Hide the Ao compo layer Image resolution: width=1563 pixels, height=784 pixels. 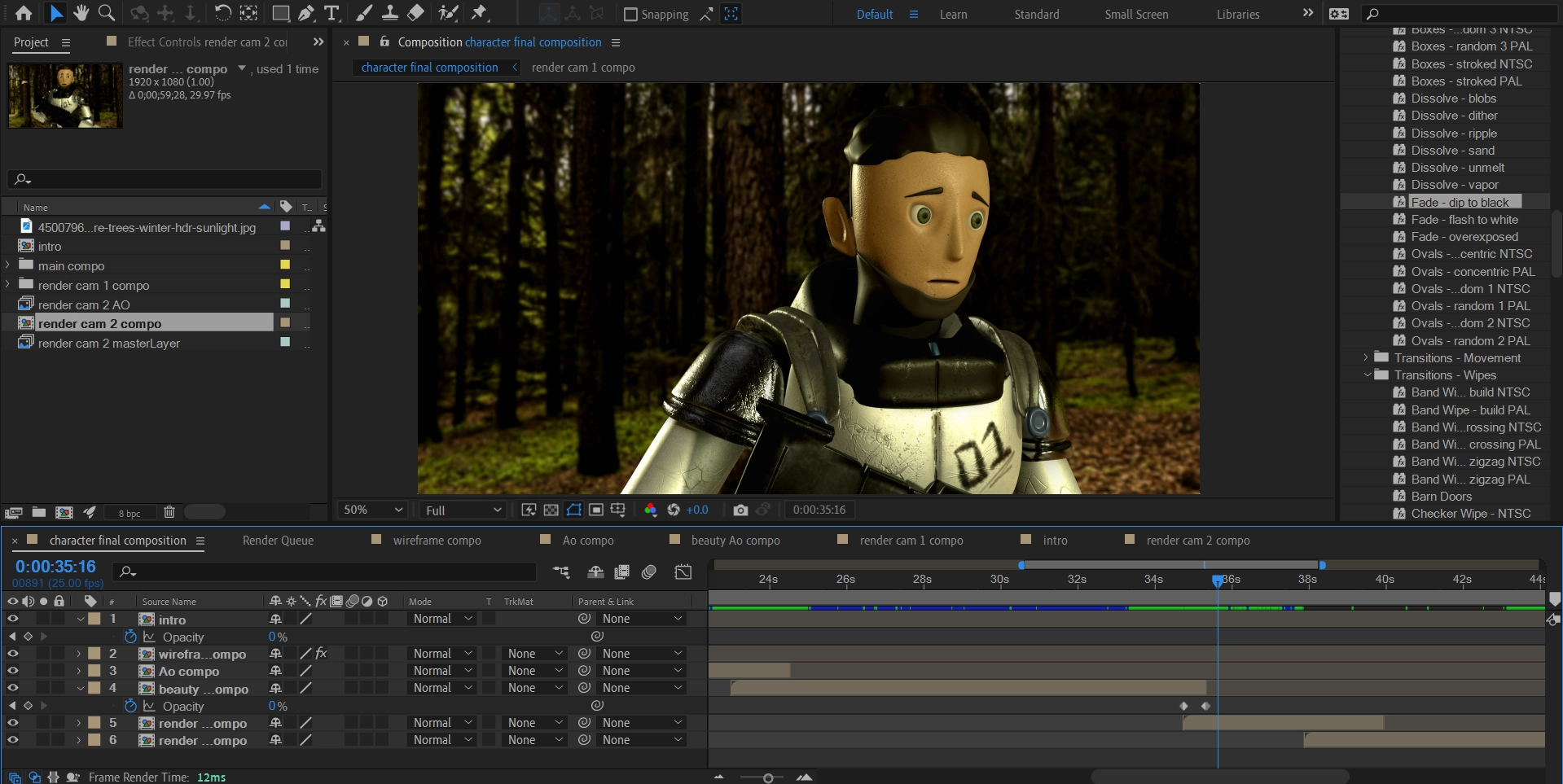click(x=13, y=671)
